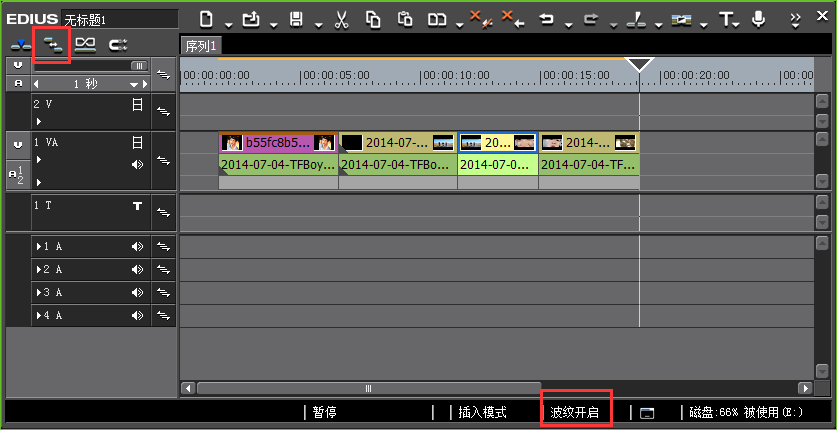Open the Create Title dropdown arrow
Screen dimensions: 837x430
coord(737,25)
